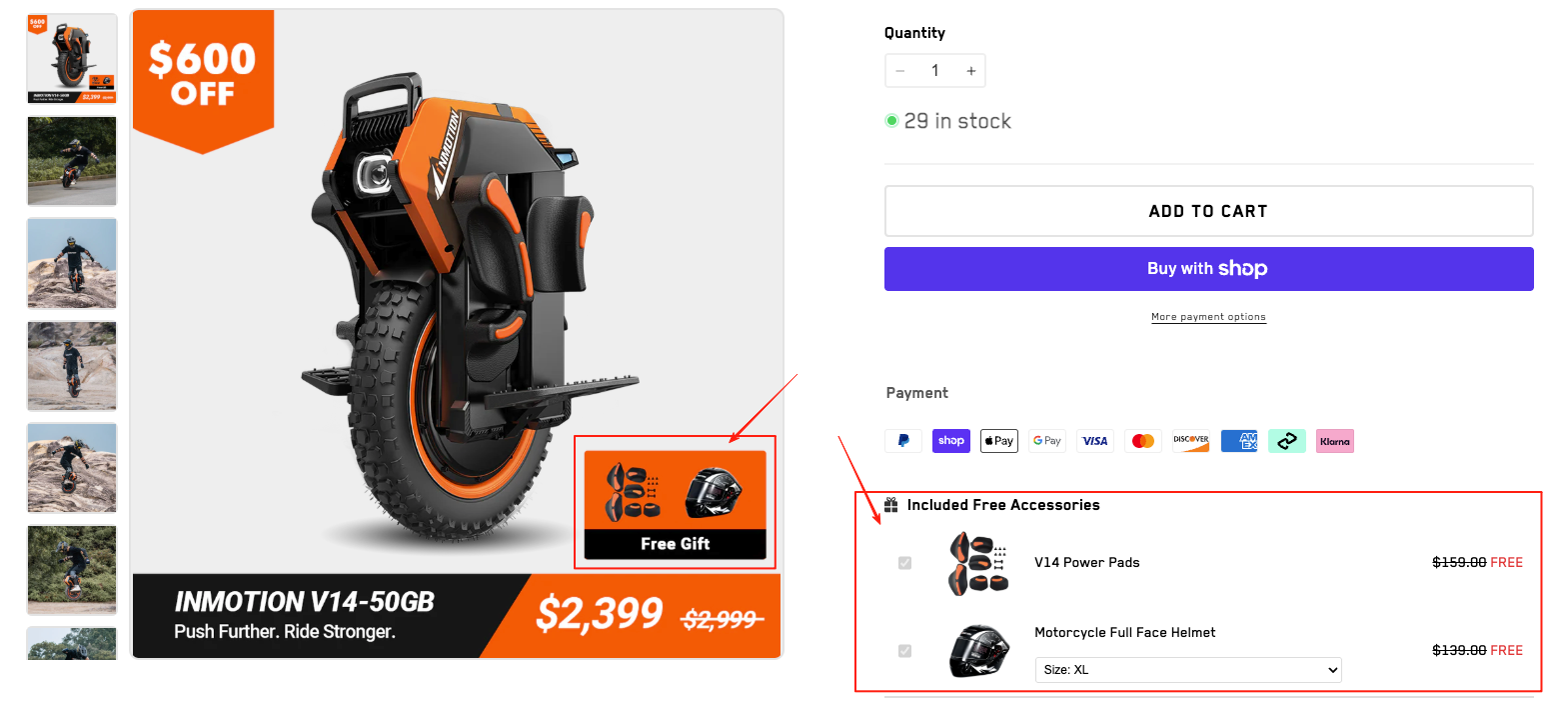Click the quantity number input field

point(935,71)
